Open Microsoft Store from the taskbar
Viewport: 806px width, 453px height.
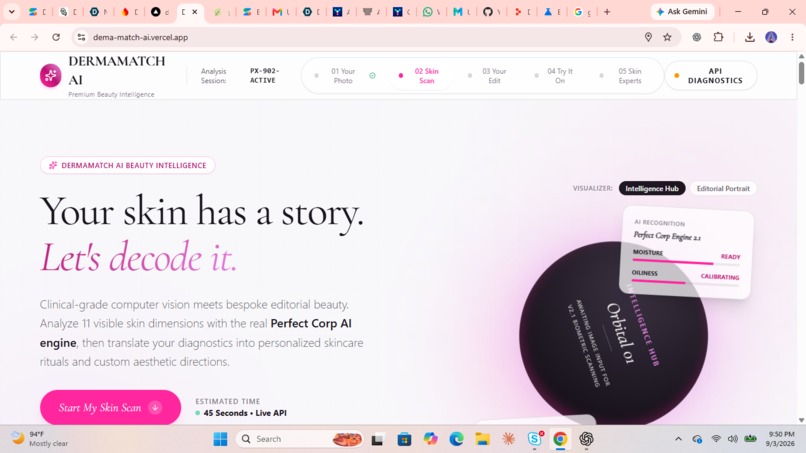404,439
